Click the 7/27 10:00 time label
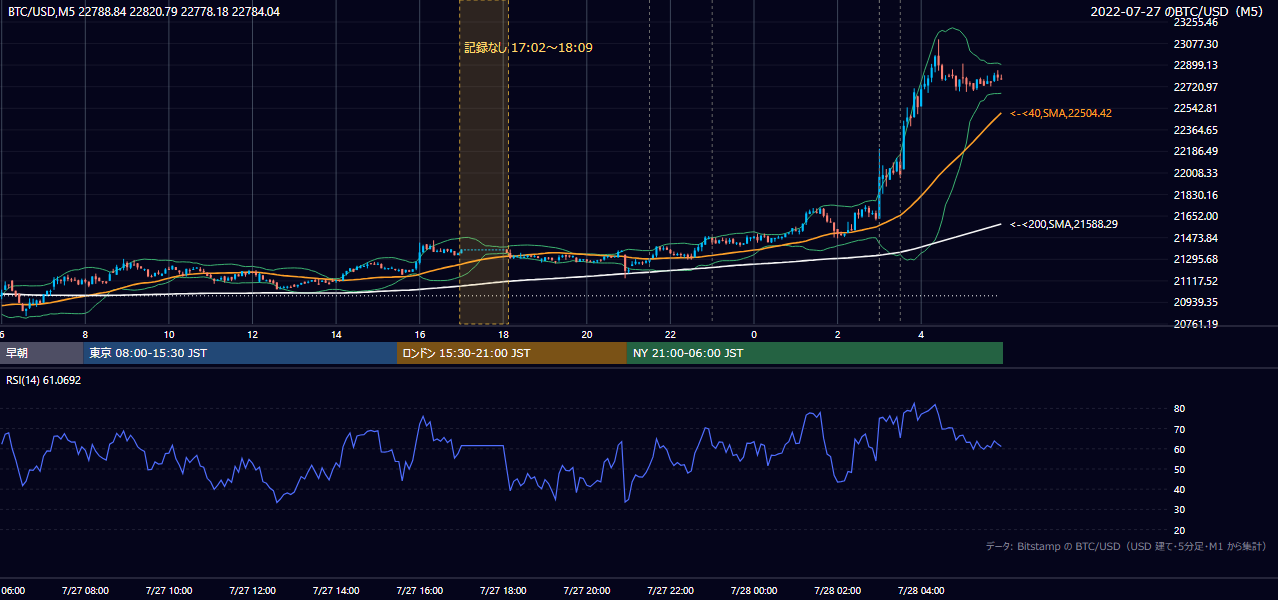 [x=168, y=590]
